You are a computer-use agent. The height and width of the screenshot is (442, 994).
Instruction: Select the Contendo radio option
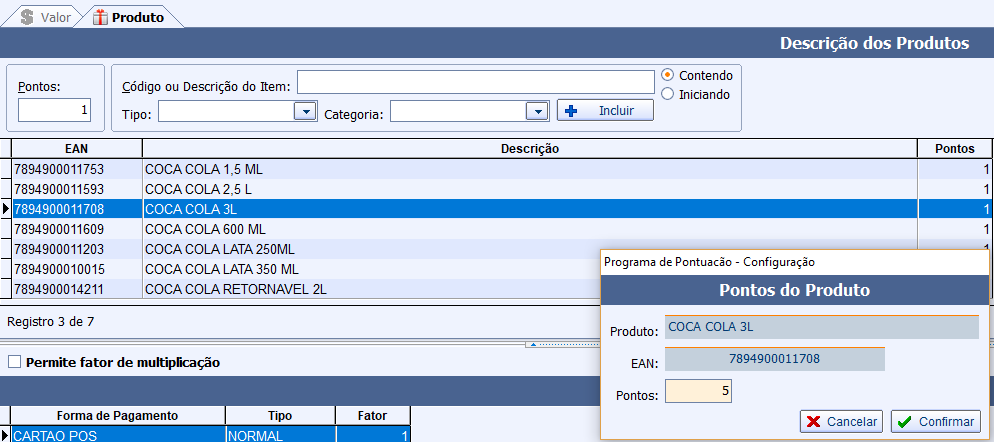(x=668, y=76)
